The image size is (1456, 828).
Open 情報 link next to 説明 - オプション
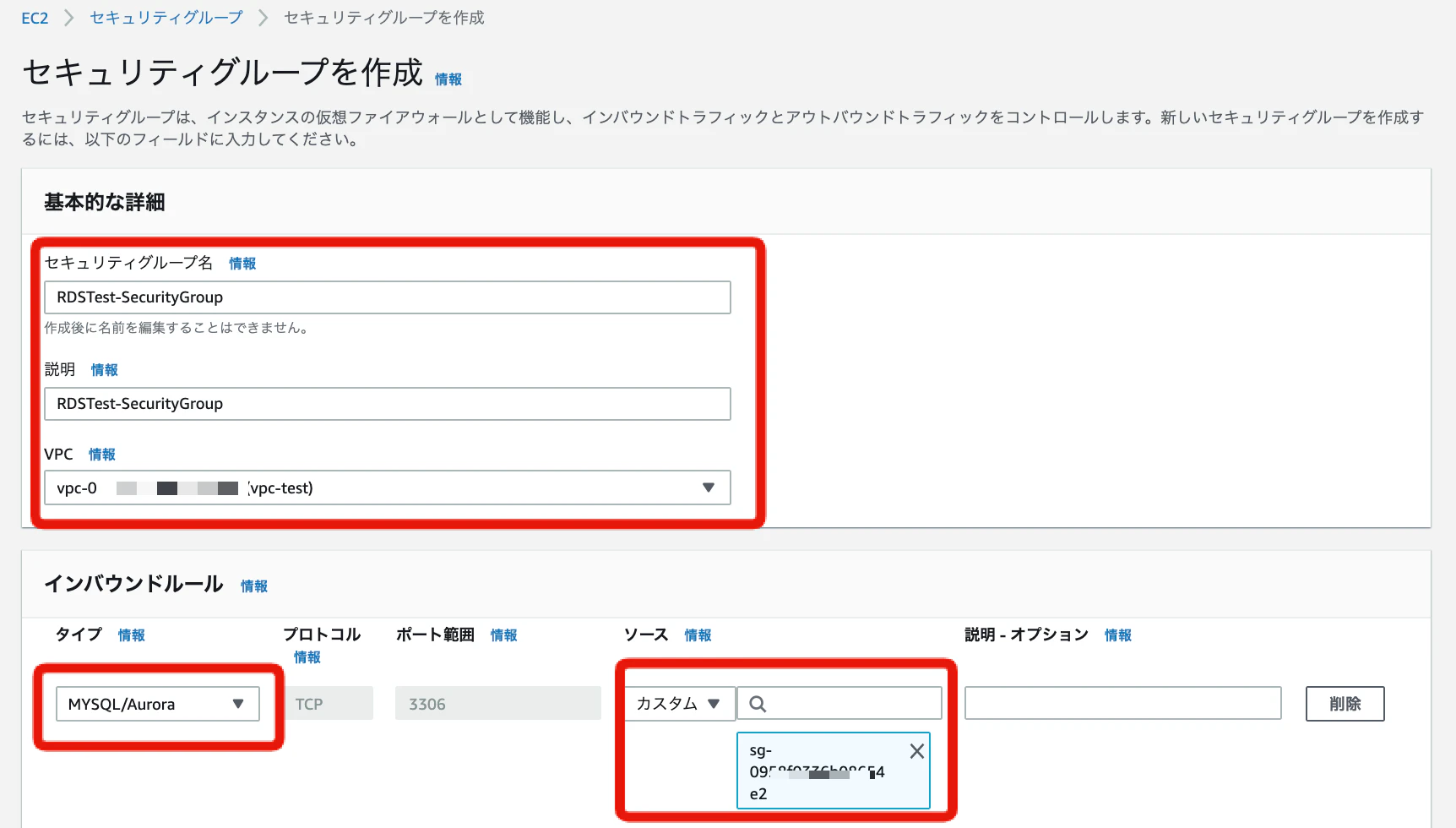[1118, 635]
